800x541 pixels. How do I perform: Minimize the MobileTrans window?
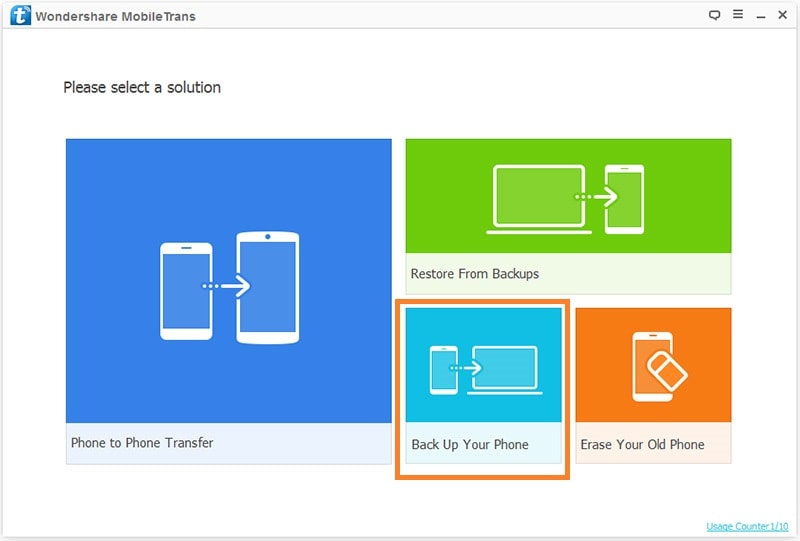(761, 17)
